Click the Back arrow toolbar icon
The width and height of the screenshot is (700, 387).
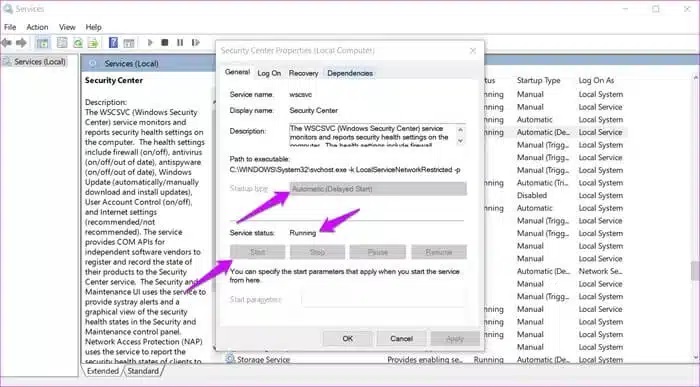[6, 43]
